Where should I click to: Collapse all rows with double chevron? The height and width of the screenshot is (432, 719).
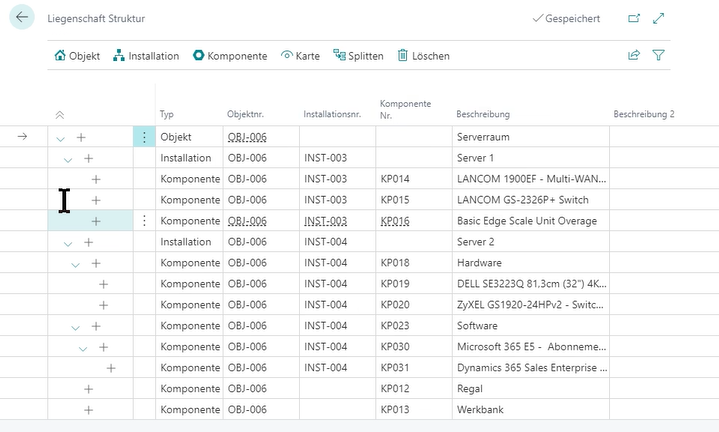[x=60, y=115]
